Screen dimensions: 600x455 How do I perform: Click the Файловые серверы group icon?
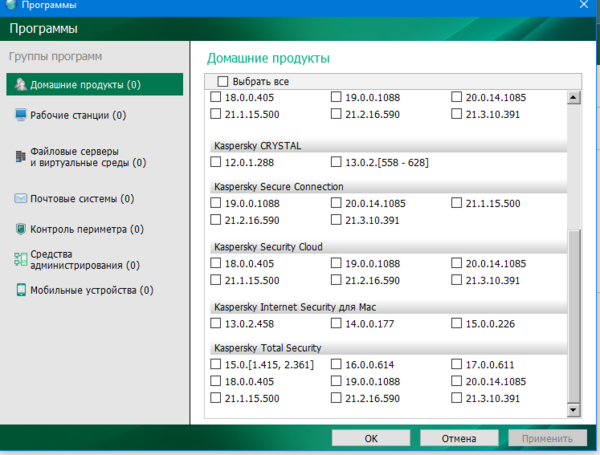[x=20, y=155]
